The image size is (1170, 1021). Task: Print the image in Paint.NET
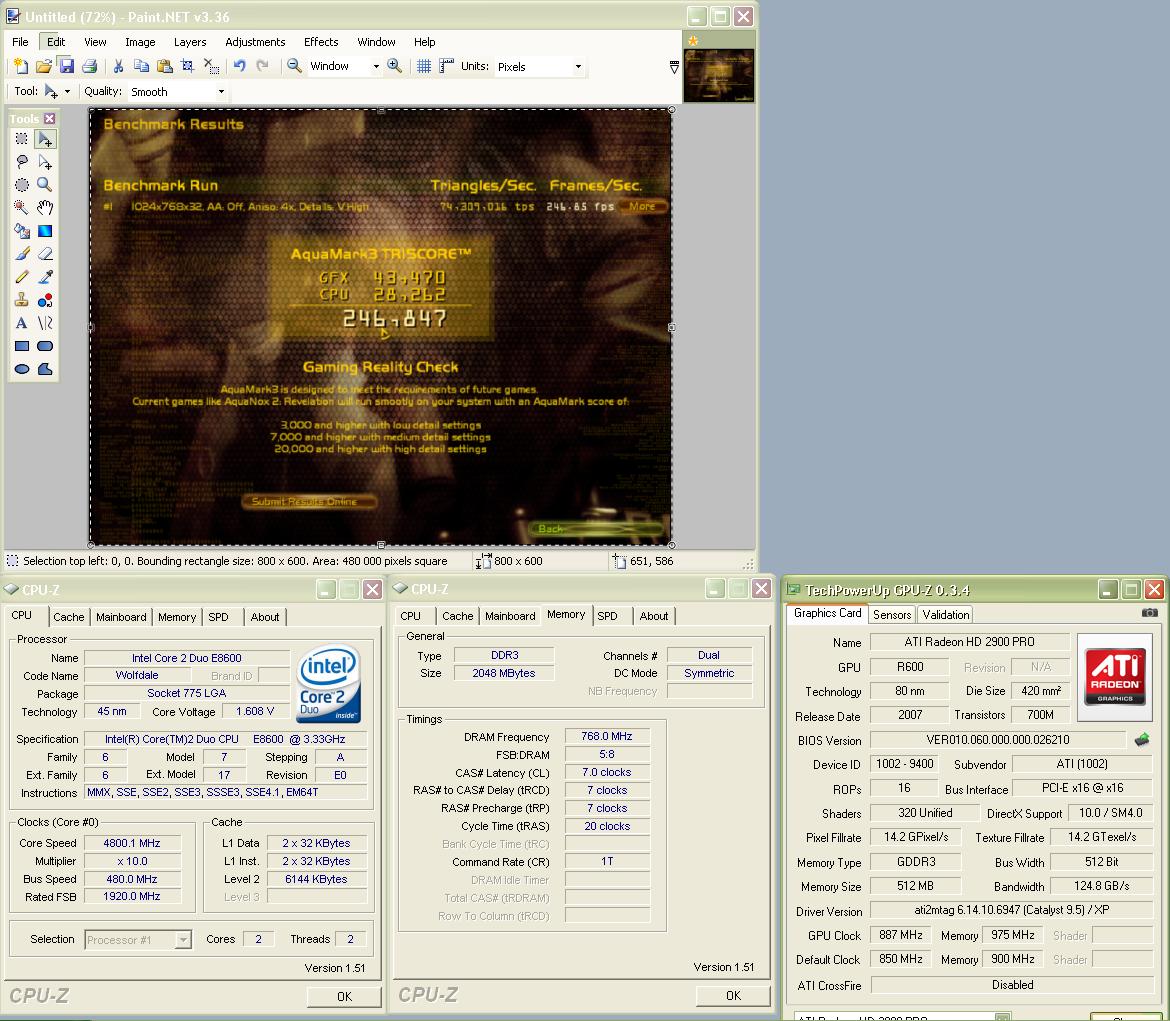(x=90, y=66)
